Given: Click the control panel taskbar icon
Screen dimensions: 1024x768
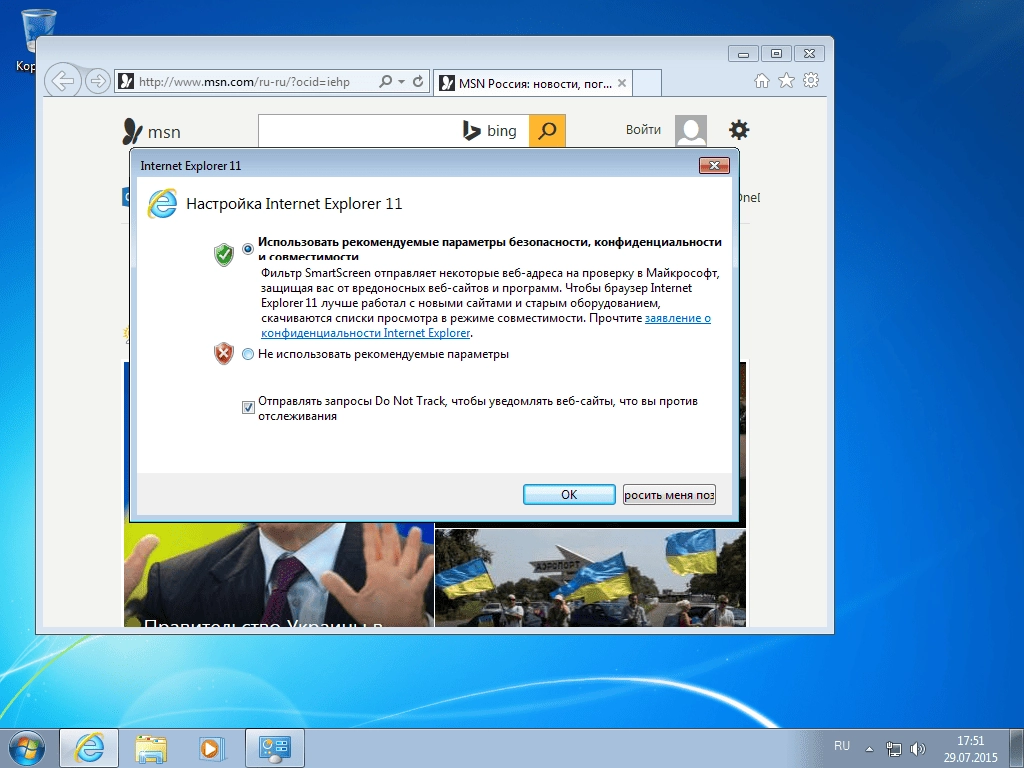Looking at the screenshot, I should click(274, 748).
